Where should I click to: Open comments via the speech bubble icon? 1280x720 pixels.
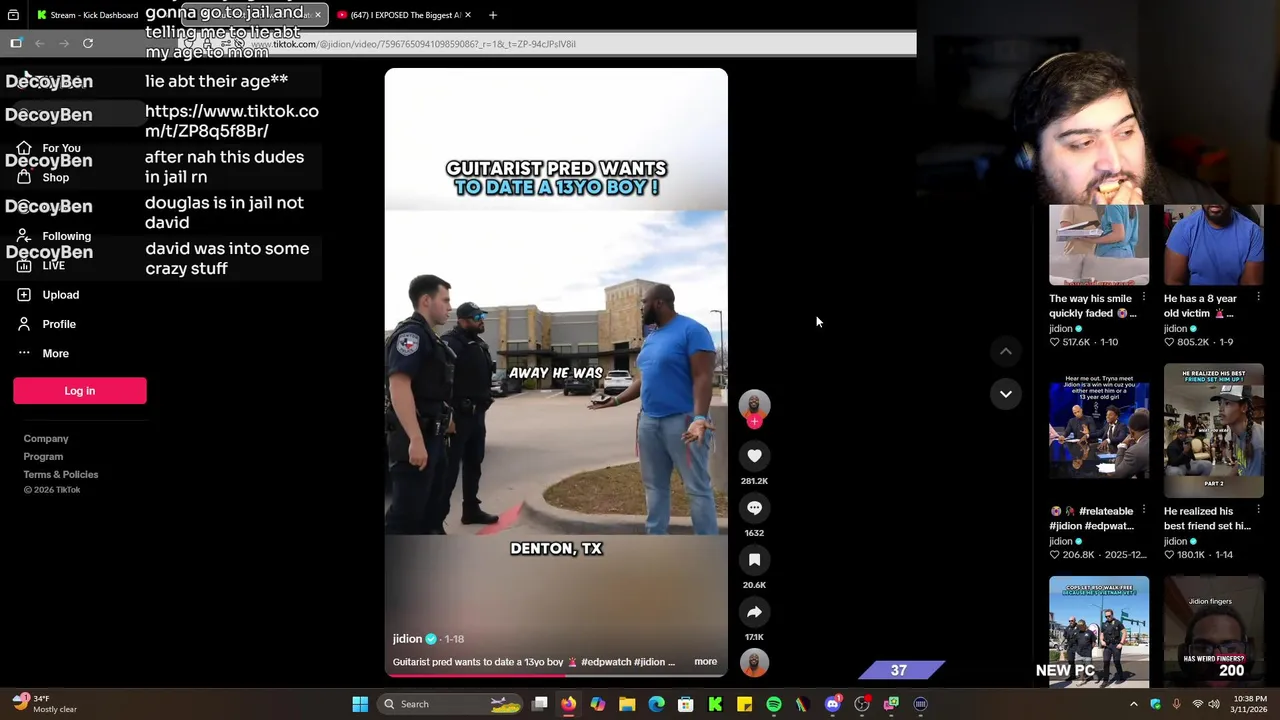(x=754, y=508)
